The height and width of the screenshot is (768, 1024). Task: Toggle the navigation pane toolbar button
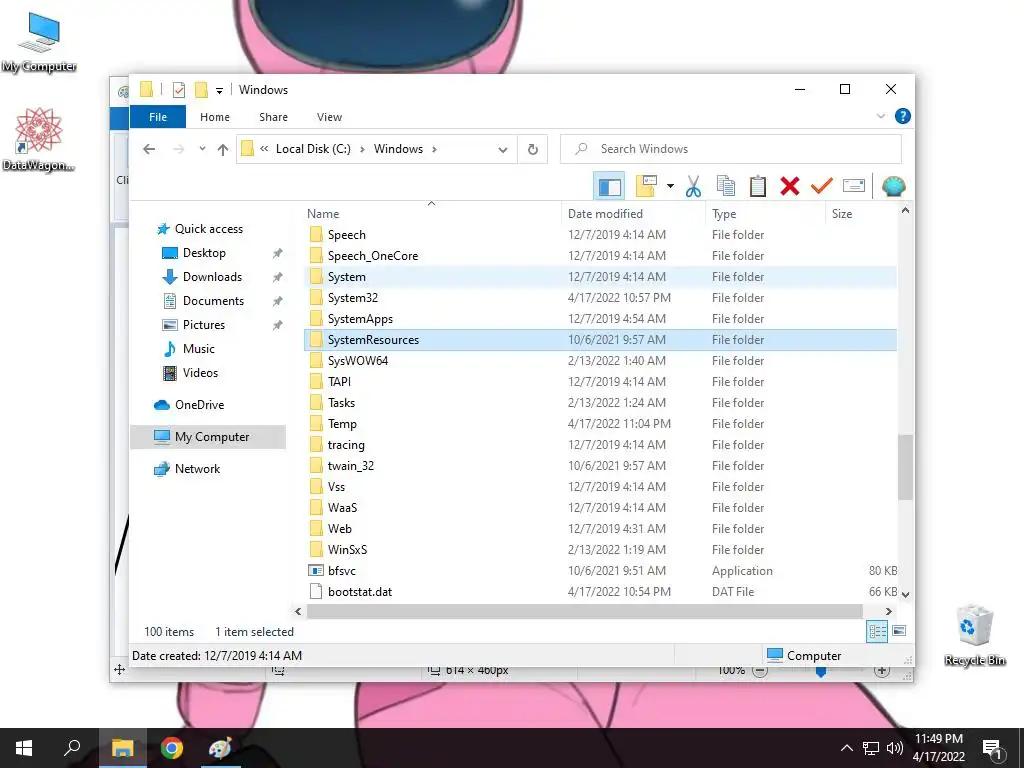[x=609, y=187]
